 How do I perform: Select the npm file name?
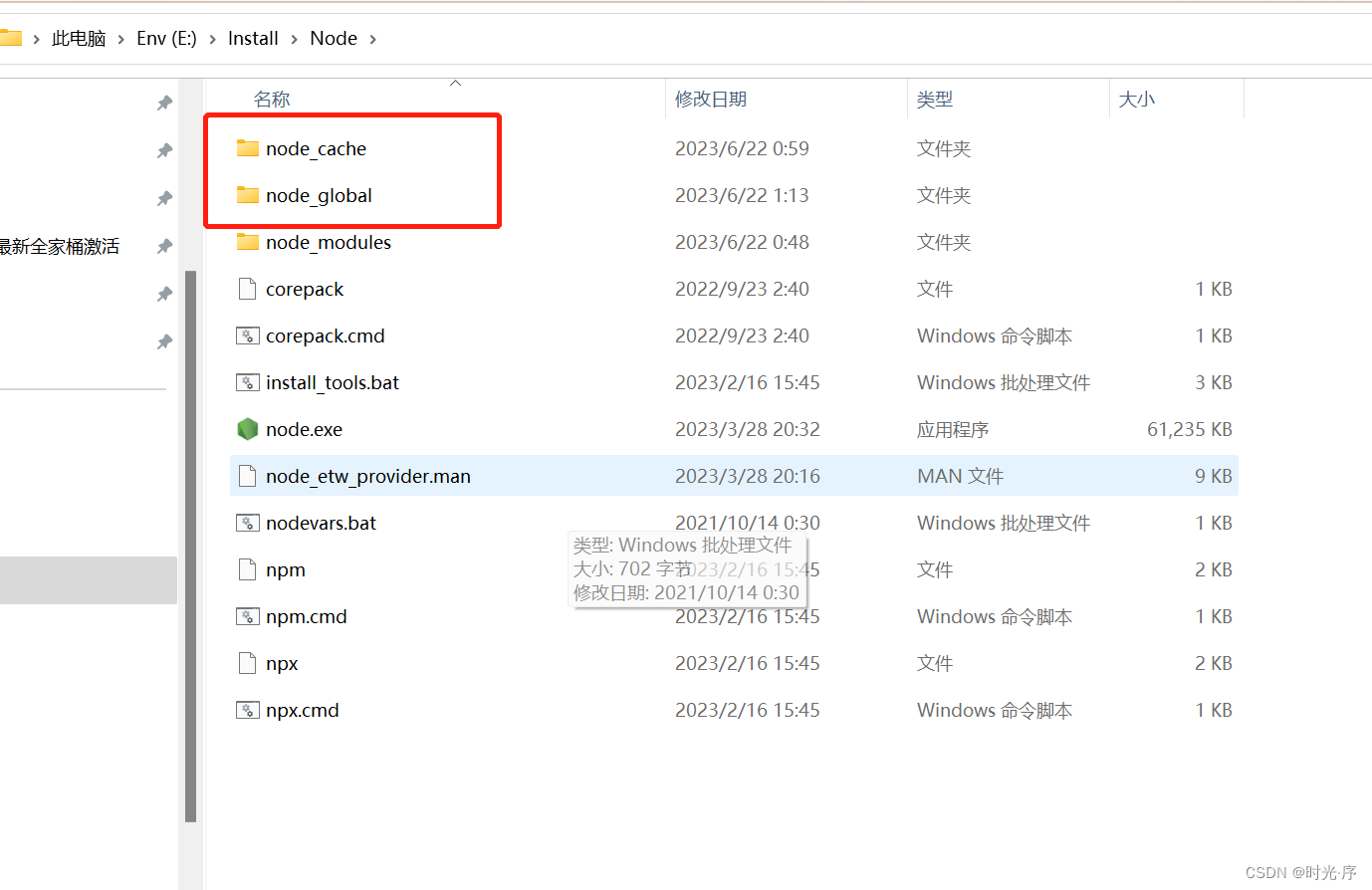click(x=286, y=570)
